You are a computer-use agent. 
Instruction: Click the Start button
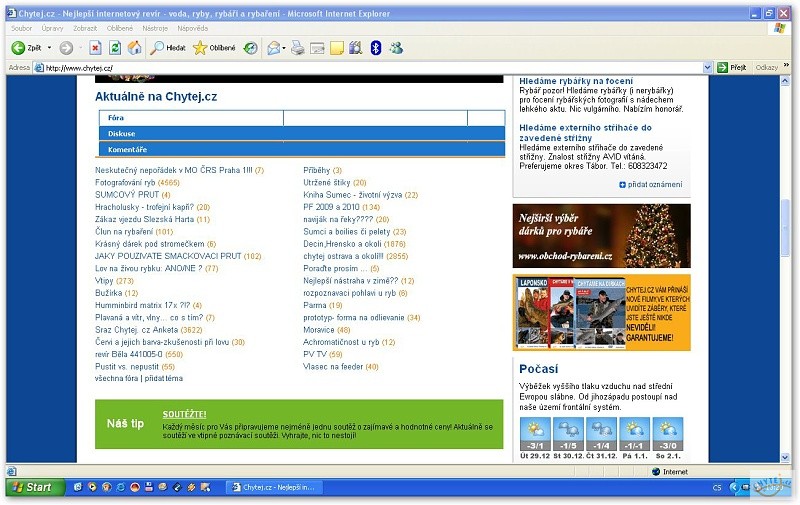point(35,488)
